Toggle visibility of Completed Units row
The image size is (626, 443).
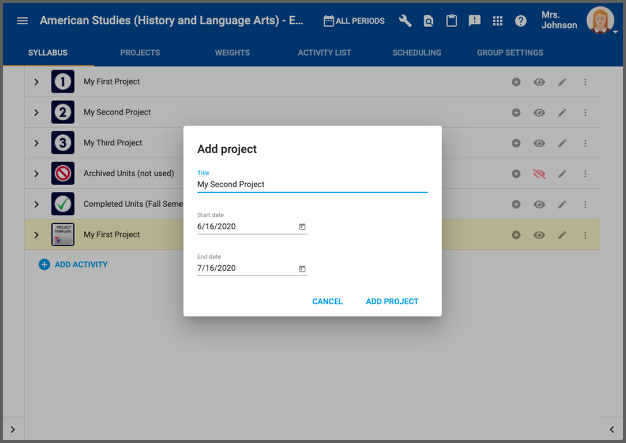(539, 204)
